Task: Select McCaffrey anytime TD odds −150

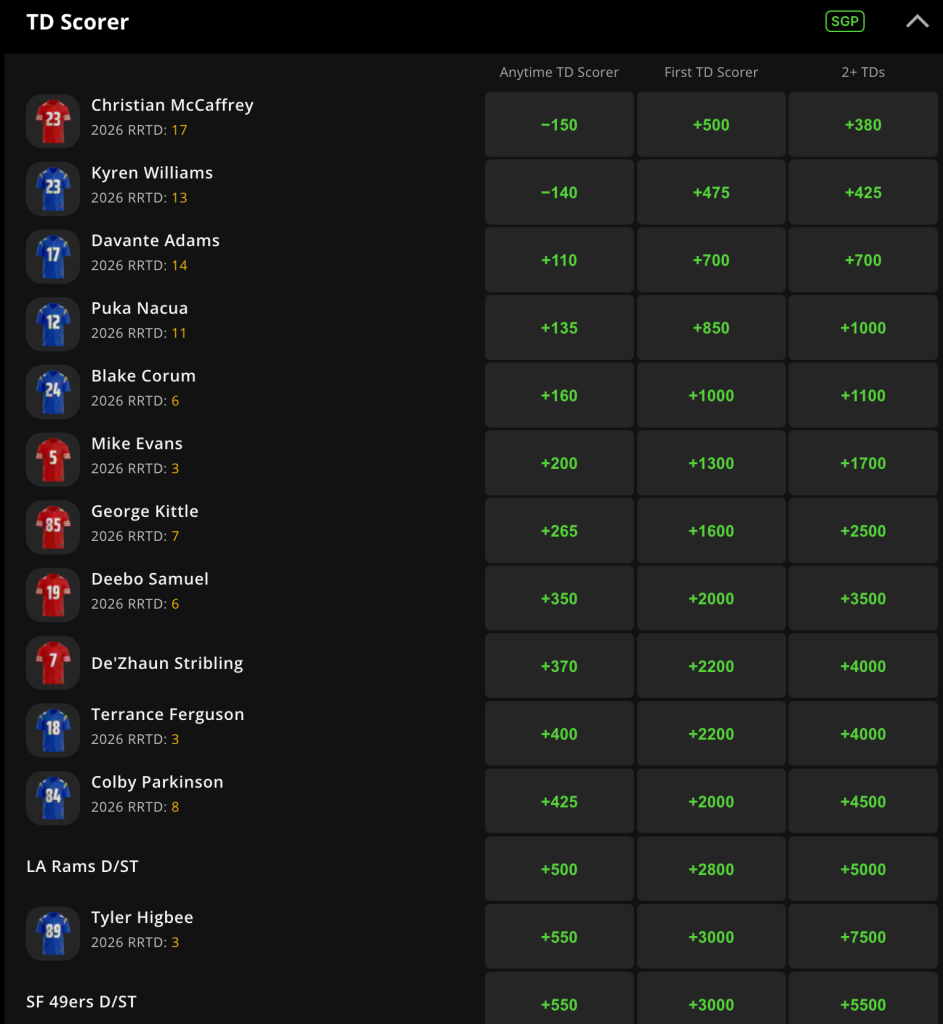Action: (x=559, y=124)
